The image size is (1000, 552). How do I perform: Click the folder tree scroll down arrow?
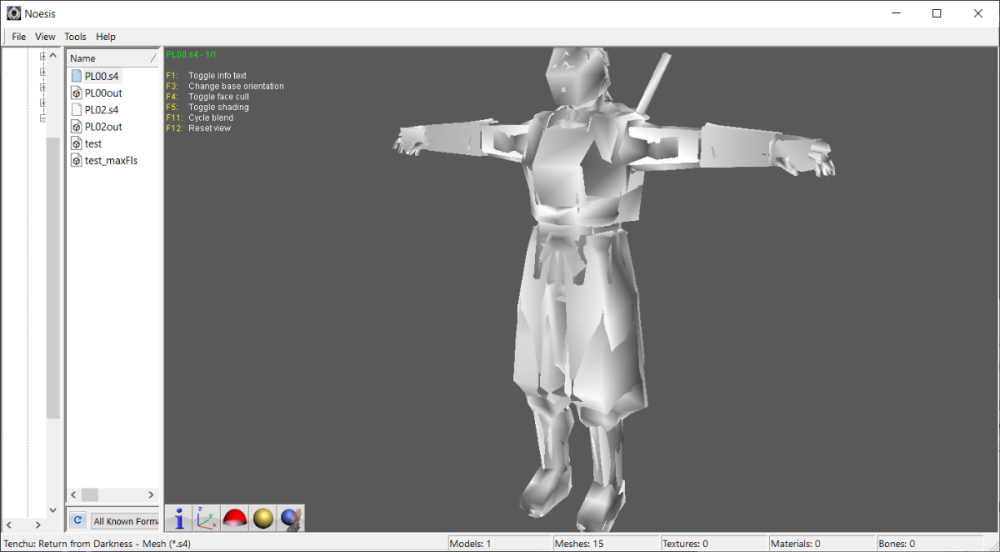click(54, 510)
